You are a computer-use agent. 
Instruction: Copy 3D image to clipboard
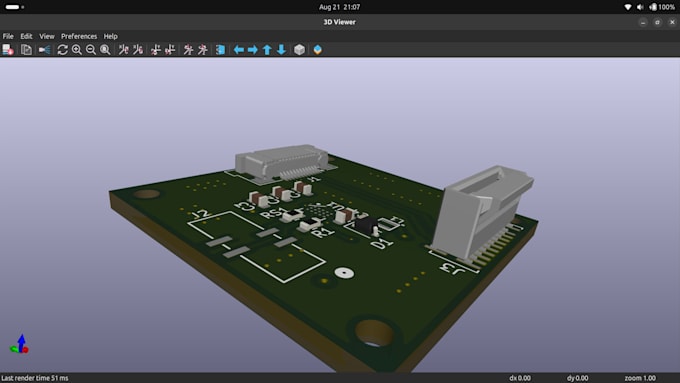pos(26,50)
